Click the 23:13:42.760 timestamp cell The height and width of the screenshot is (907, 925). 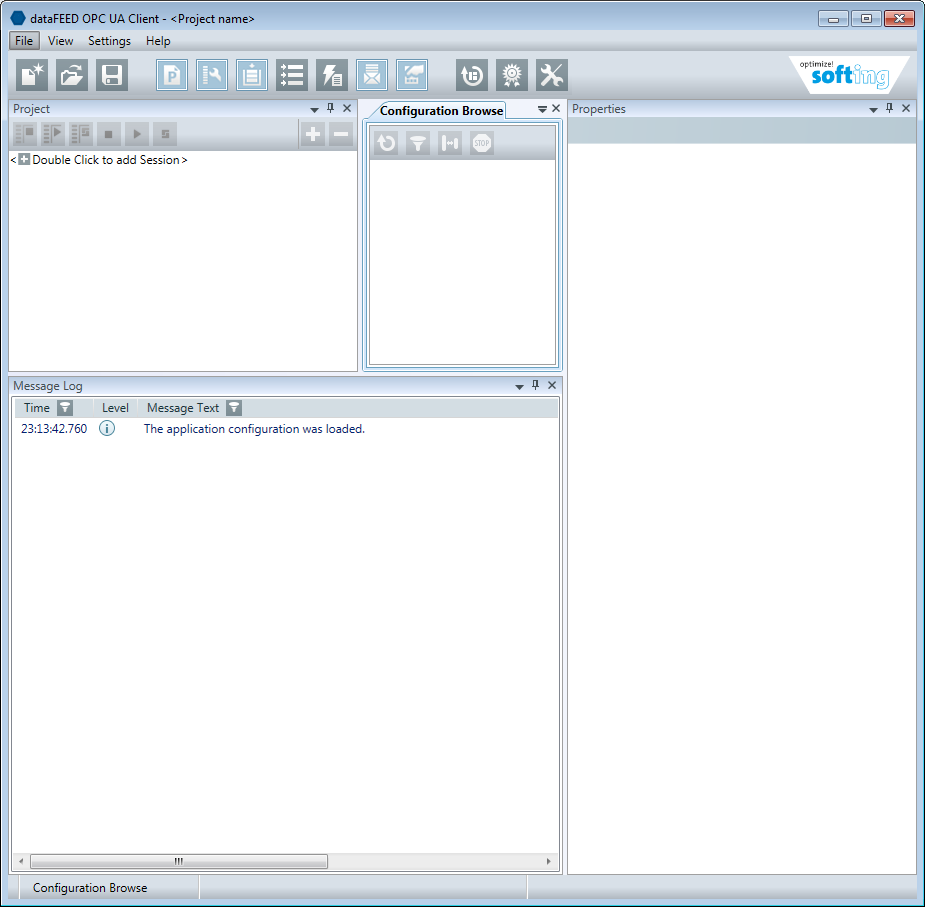(x=54, y=429)
